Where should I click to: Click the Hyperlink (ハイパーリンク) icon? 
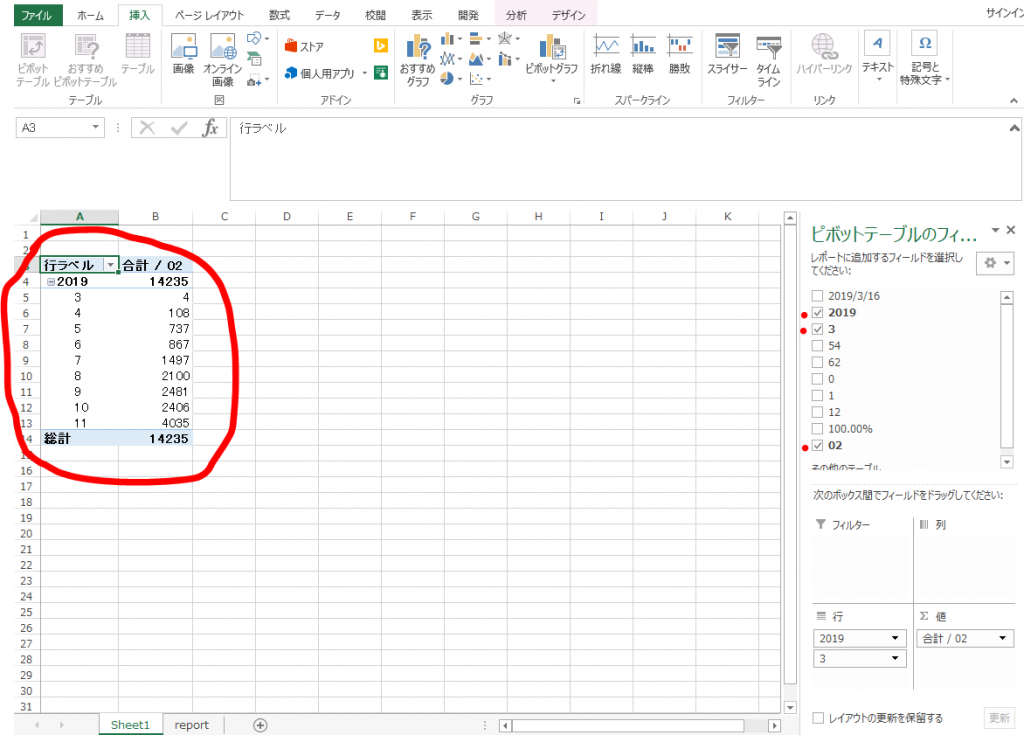(x=824, y=54)
